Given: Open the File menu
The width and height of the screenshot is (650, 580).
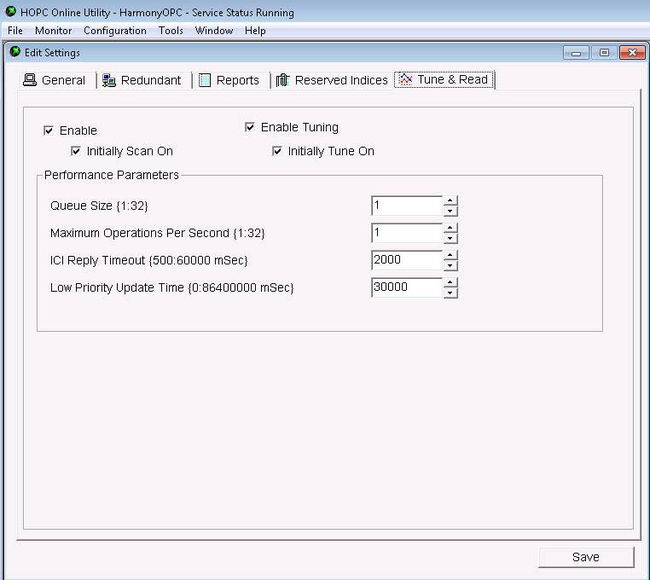Looking at the screenshot, I should pyautogui.click(x=15, y=31).
